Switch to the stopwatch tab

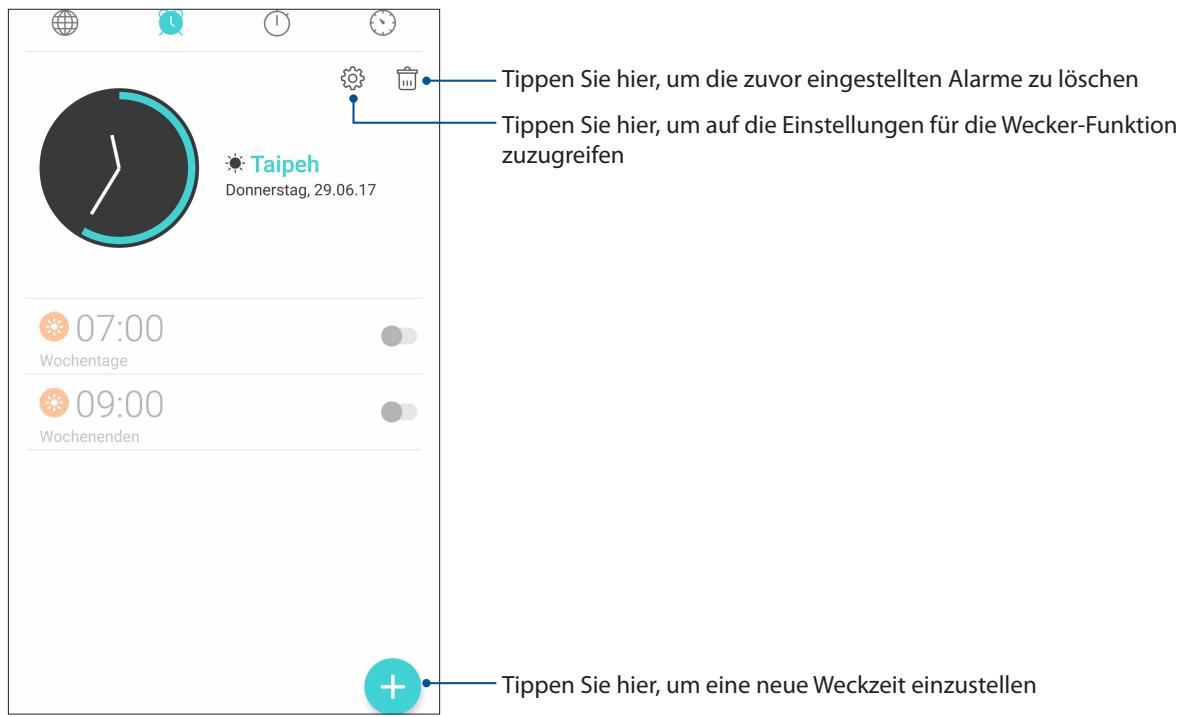click(x=277, y=20)
